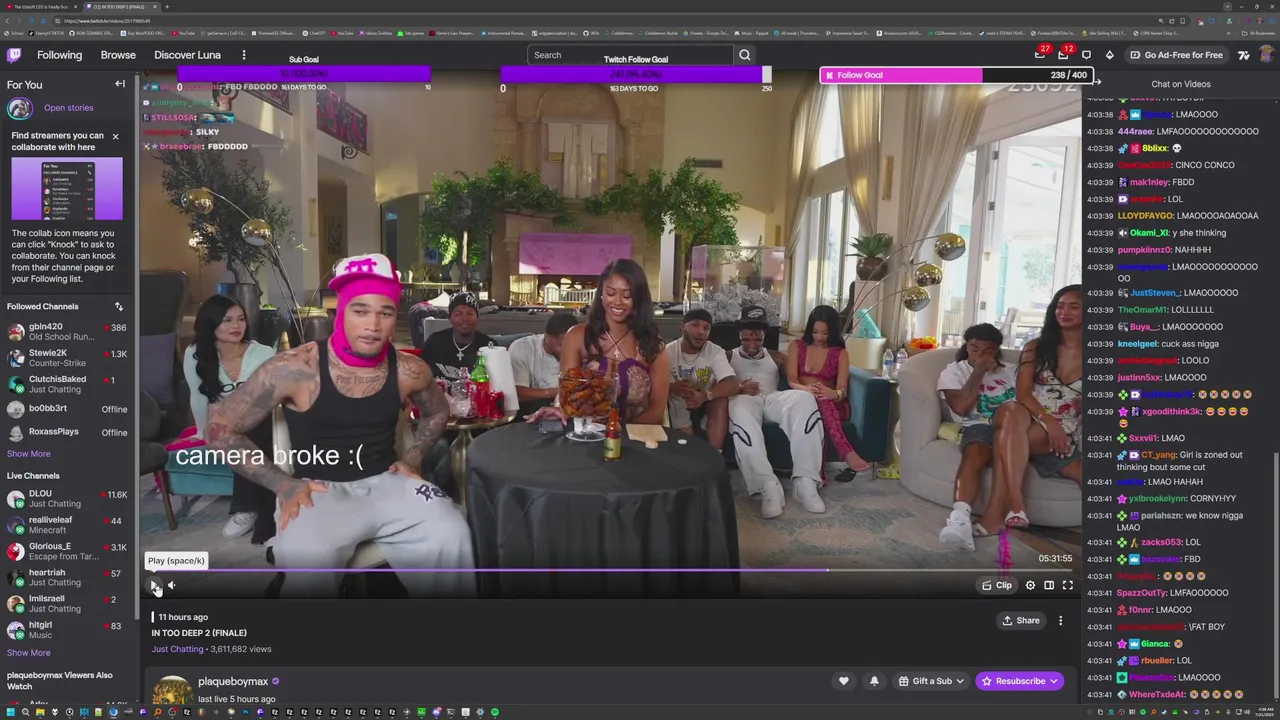
Task: Expand the Resubscribe dropdown button
Action: pos(1020,681)
